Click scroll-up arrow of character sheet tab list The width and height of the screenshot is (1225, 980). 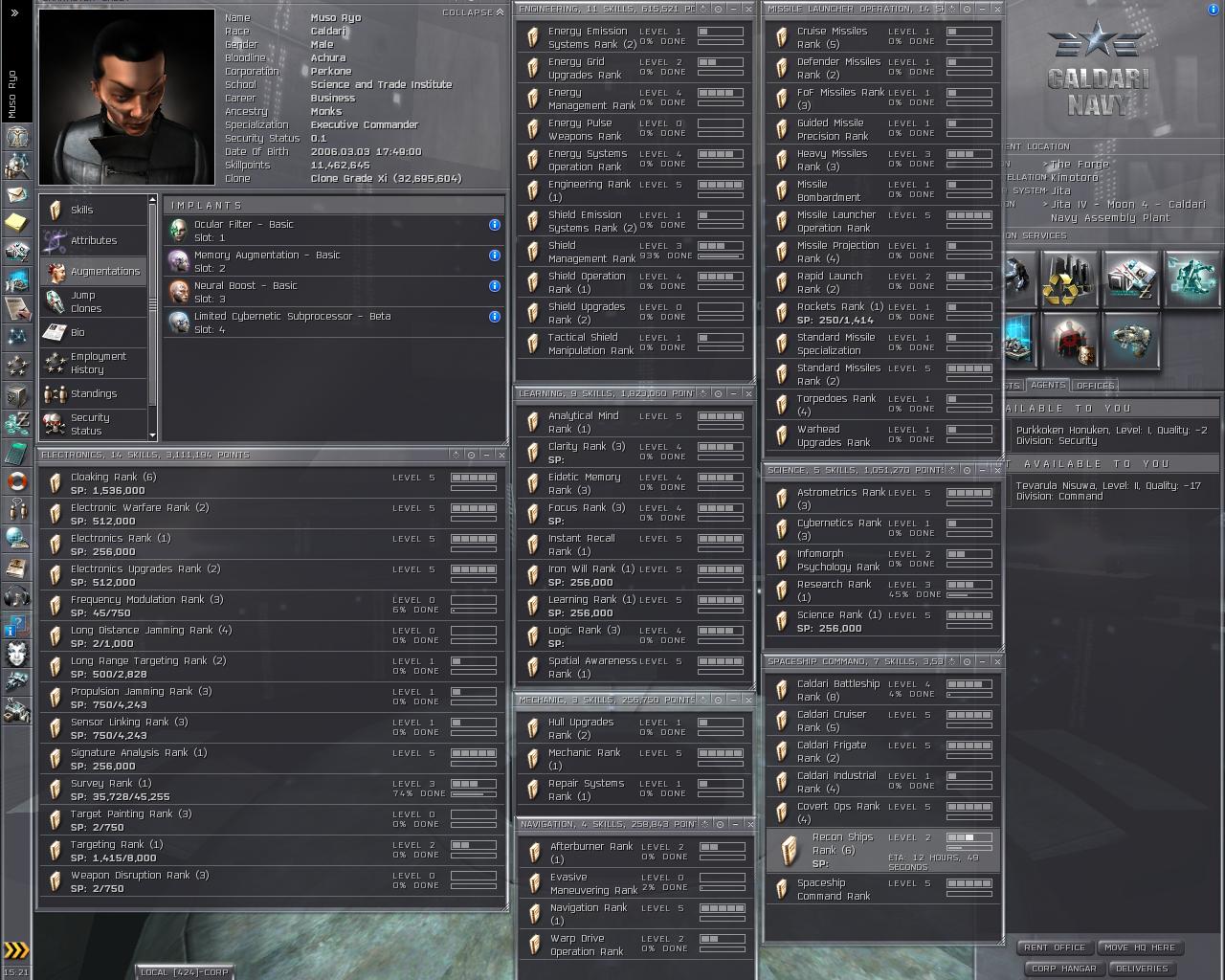pos(152,200)
